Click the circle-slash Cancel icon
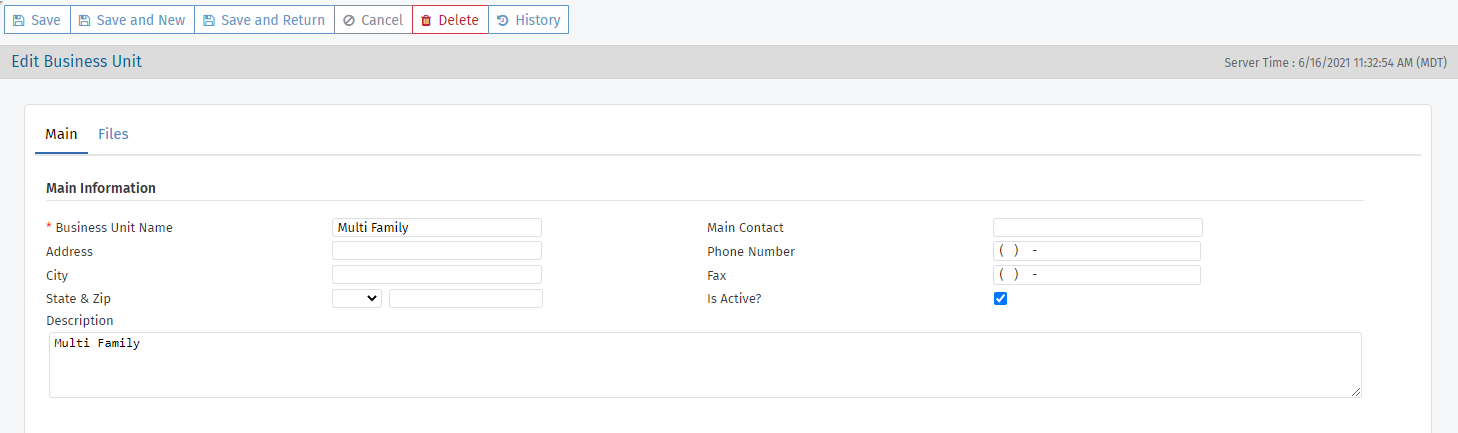The height and width of the screenshot is (433, 1458). click(x=349, y=21)
